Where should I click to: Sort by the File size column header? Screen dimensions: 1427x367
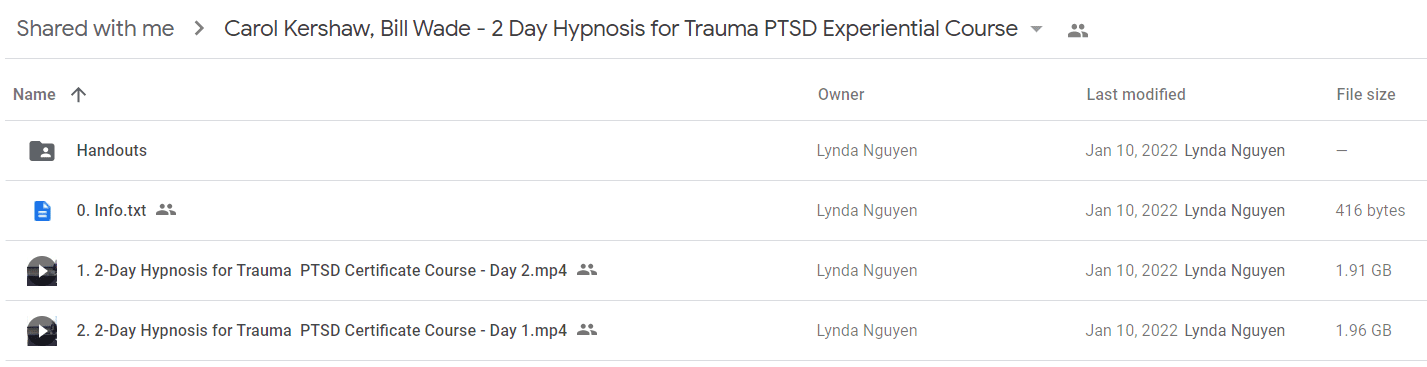1366,95
